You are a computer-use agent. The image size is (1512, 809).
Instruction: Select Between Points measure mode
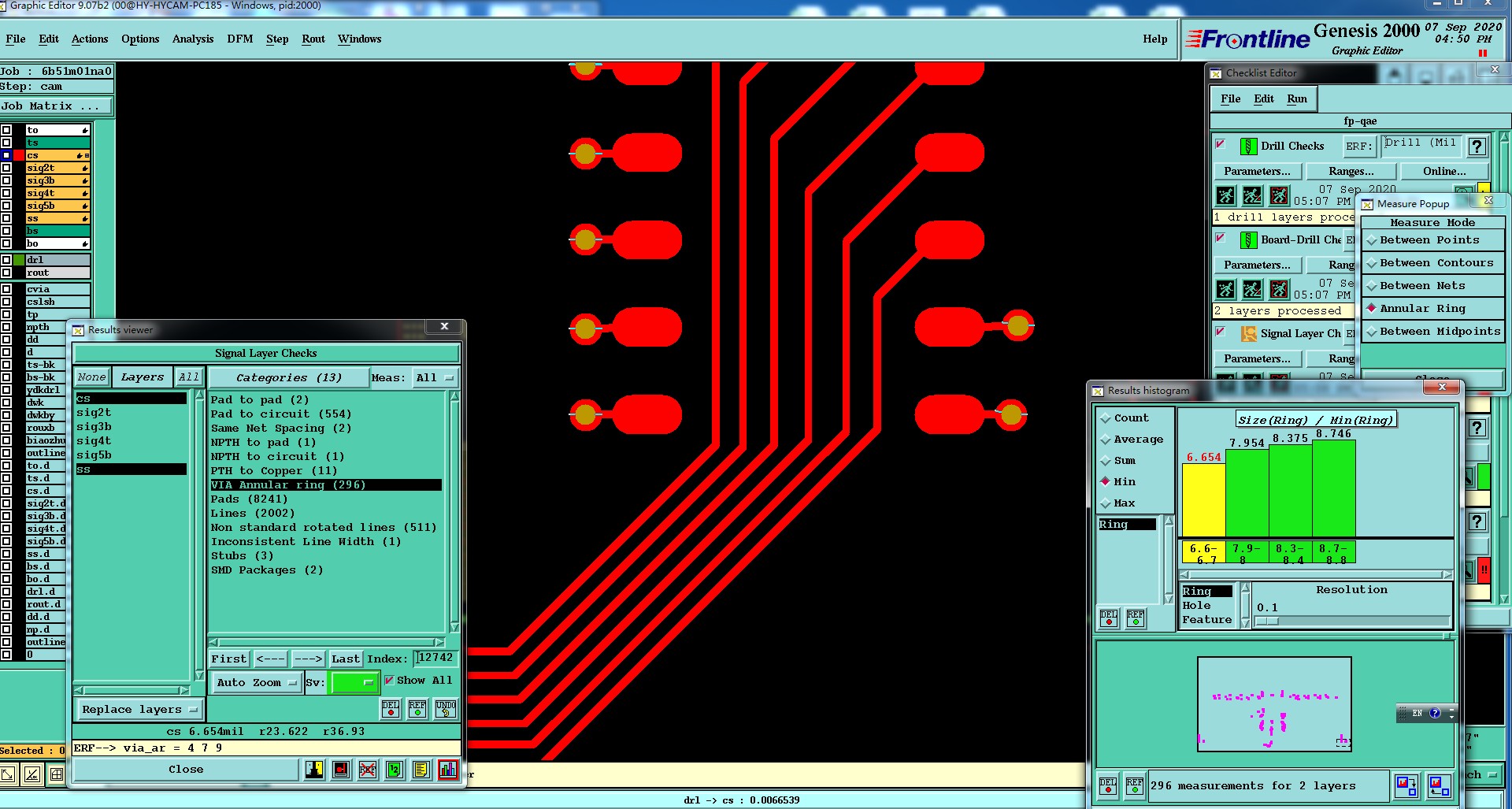[1432, 240]
